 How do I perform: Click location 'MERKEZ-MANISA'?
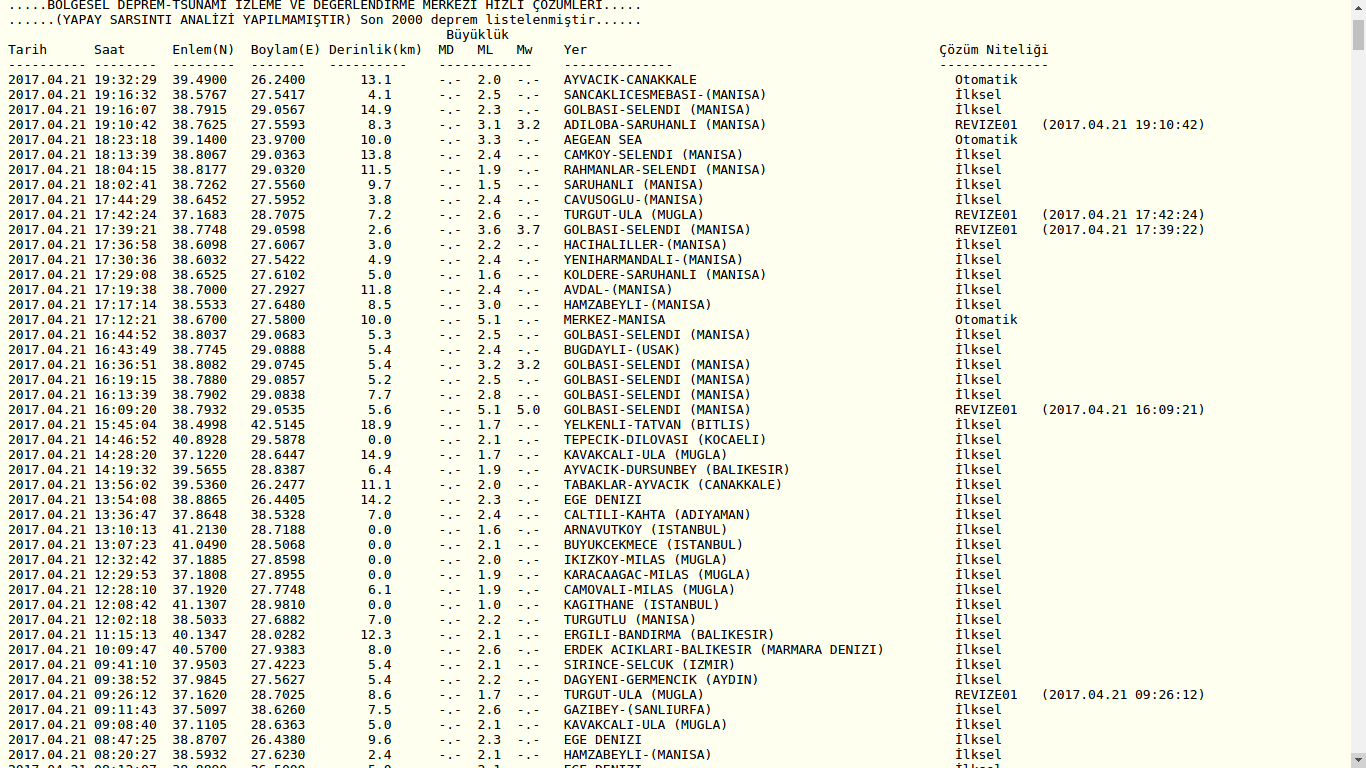(x=614, y=320)
